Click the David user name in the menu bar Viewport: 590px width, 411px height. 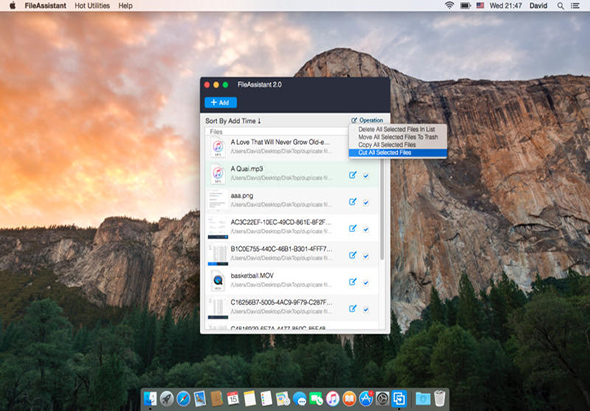point(538,6)
